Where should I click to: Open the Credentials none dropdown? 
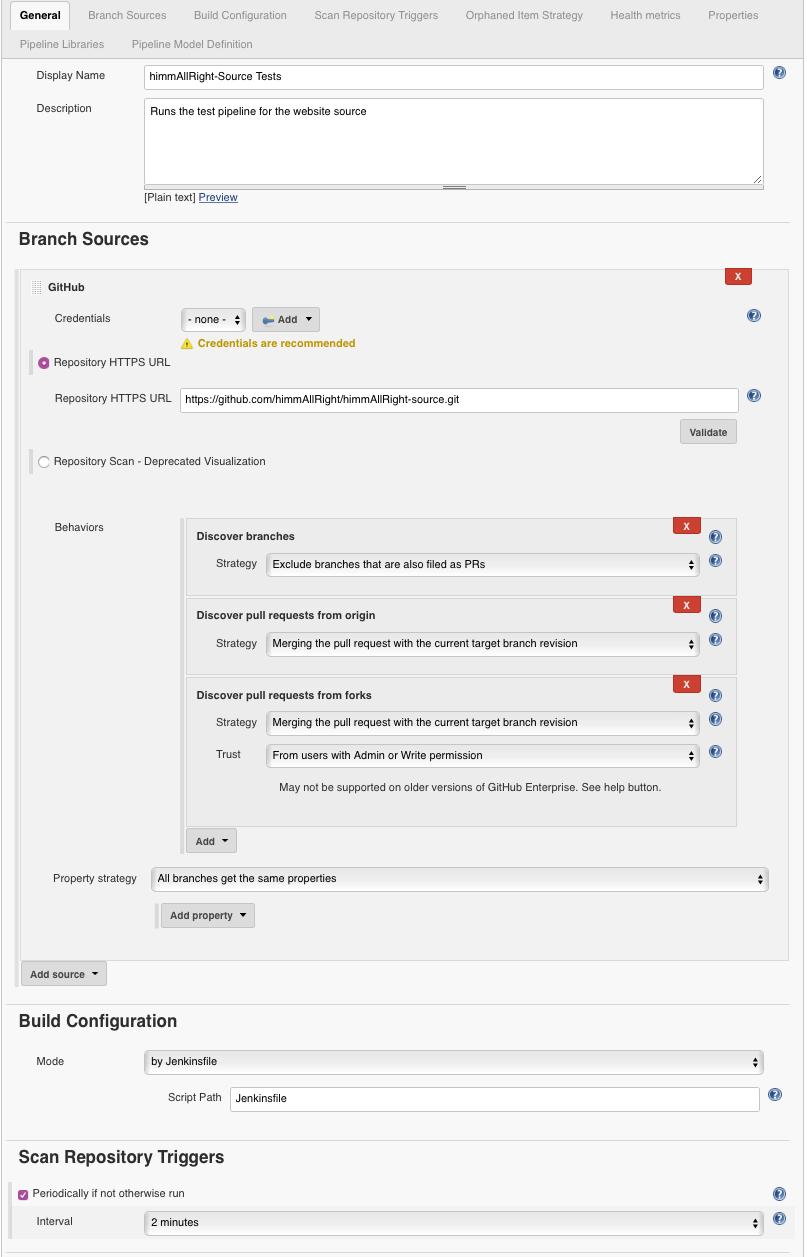coord(213,320)
